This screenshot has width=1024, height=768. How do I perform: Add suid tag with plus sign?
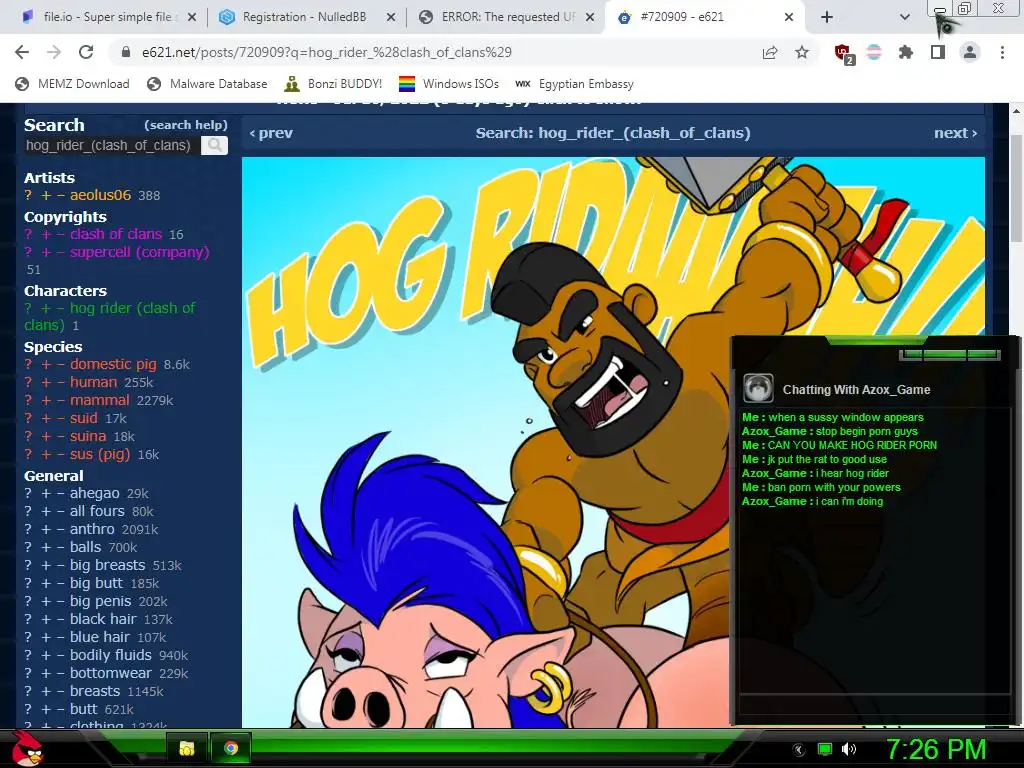(46, 419)
